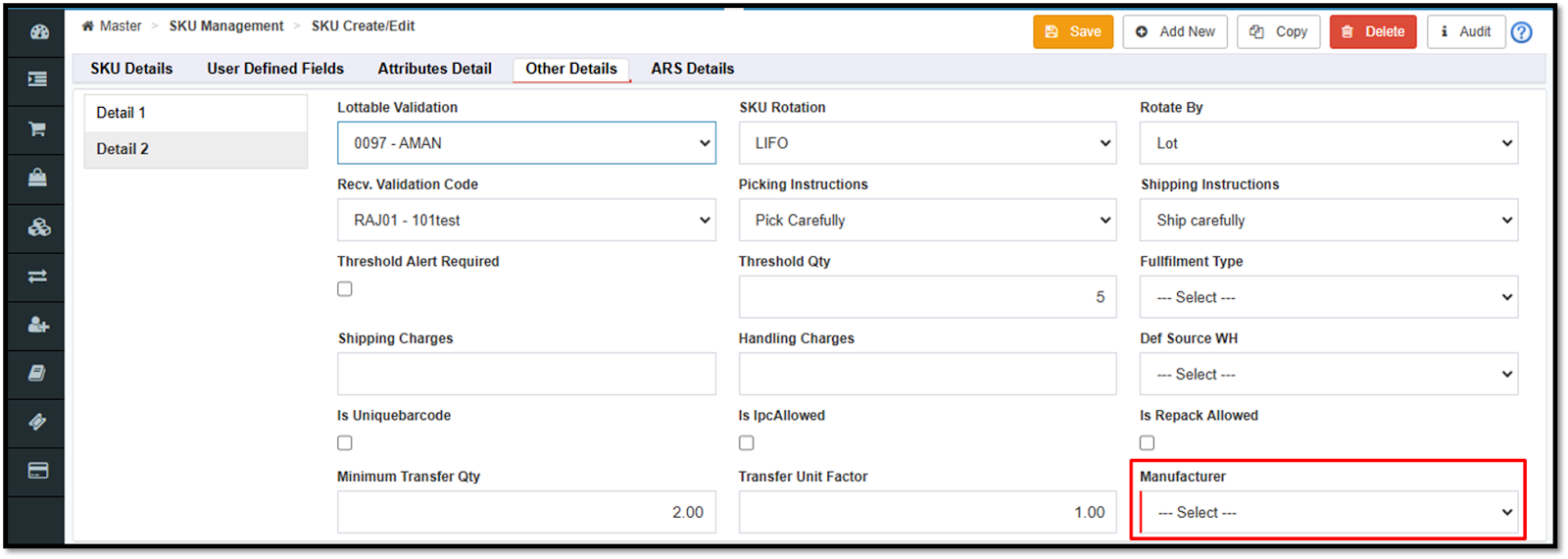
Task: Switch to the SKU Details tab
Action: click(x=131, y=69)
